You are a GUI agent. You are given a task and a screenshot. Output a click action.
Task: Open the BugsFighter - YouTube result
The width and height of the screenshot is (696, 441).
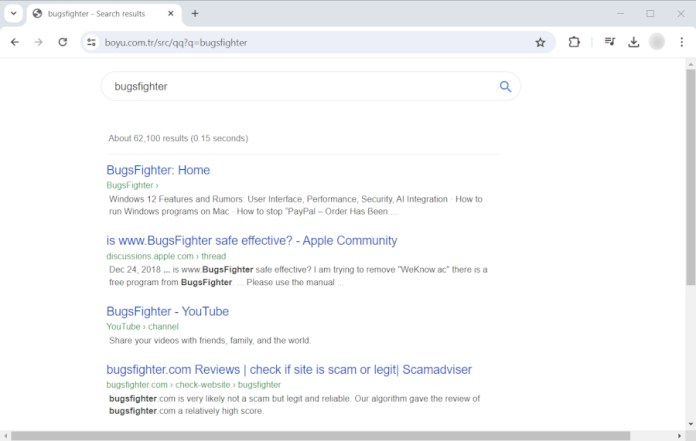click(x=167, y=311)
